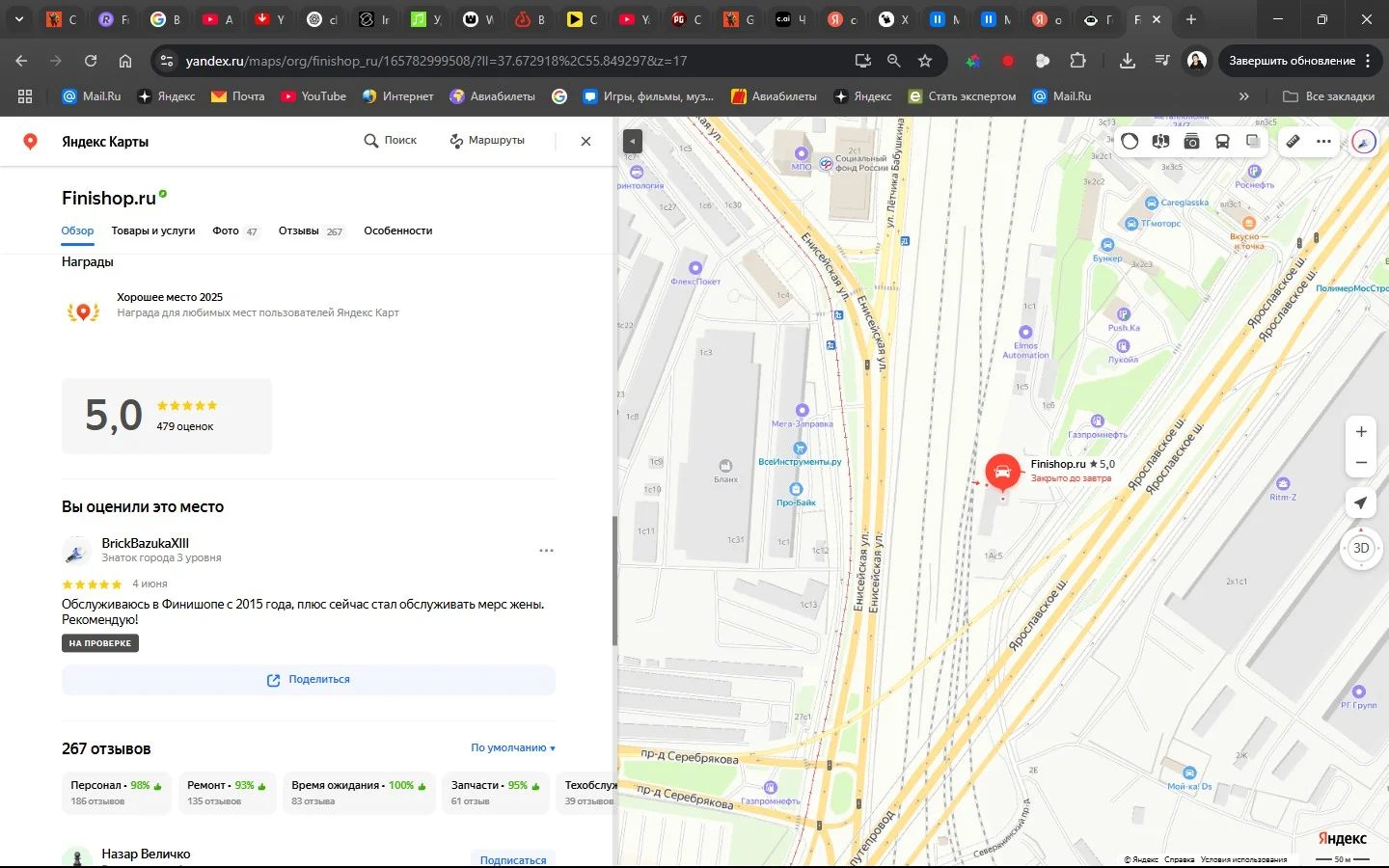The image size is (1389, 868).
Task: Open user profile avatar on map
Action: (1364, 143)
